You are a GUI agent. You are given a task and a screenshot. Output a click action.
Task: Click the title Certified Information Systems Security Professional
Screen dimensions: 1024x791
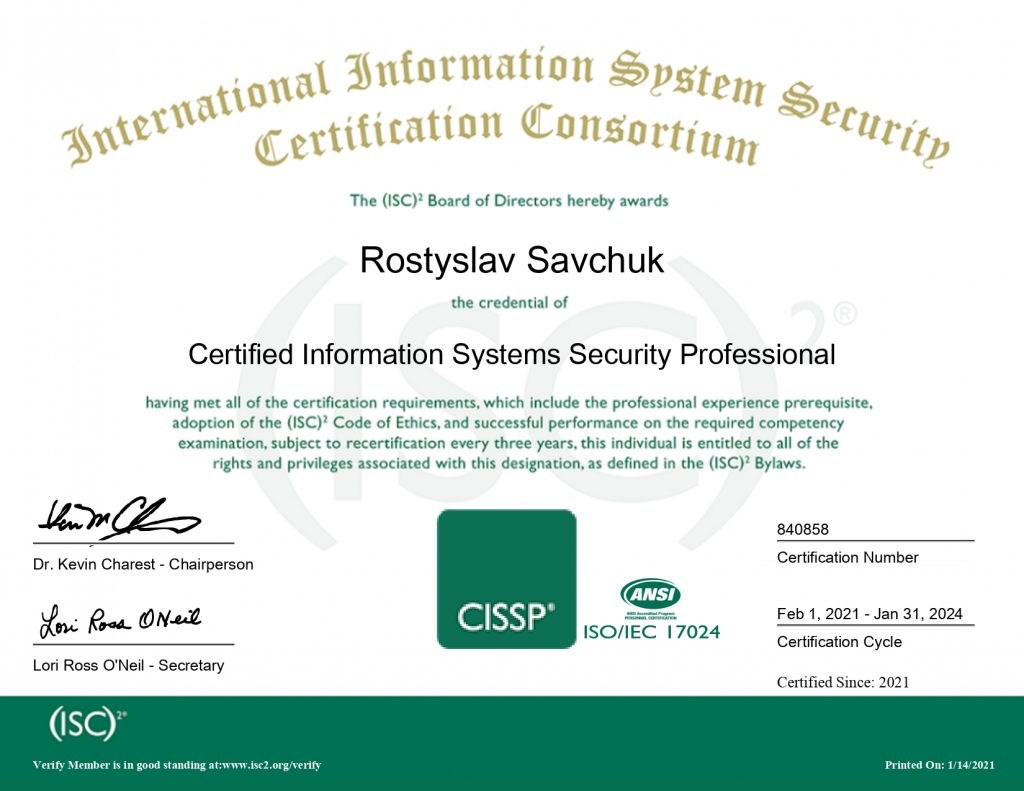click(512, 355)
